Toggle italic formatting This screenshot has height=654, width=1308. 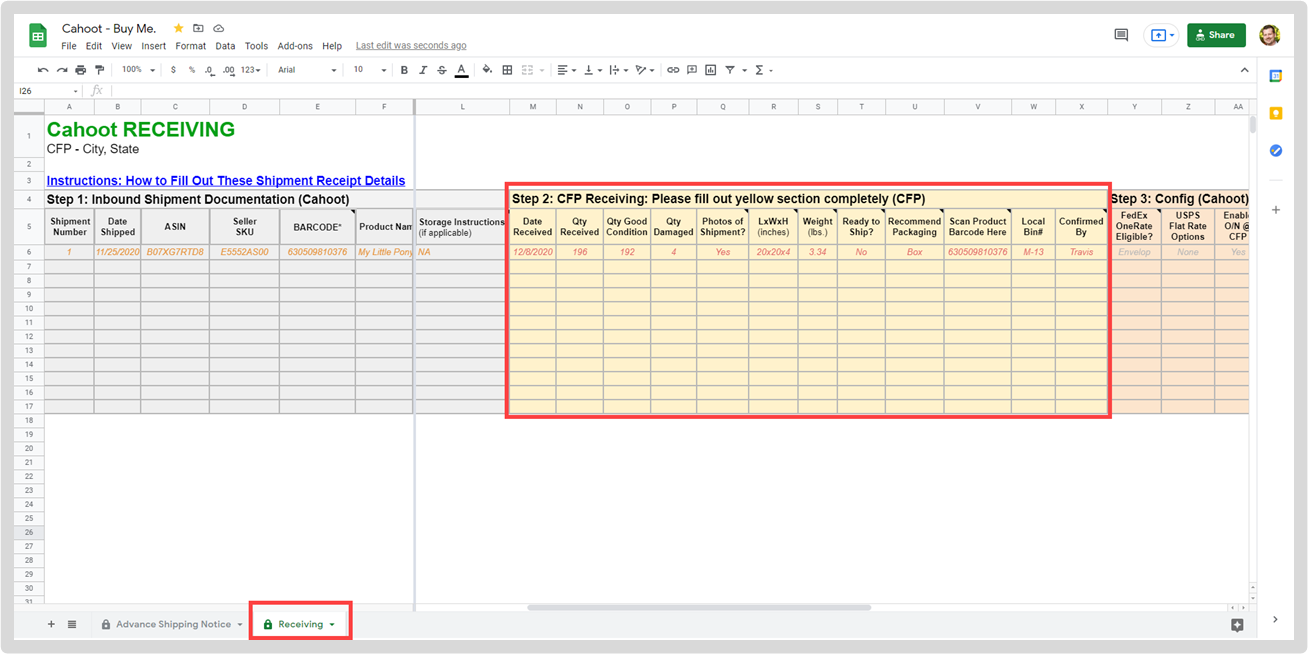pos(423,70)
